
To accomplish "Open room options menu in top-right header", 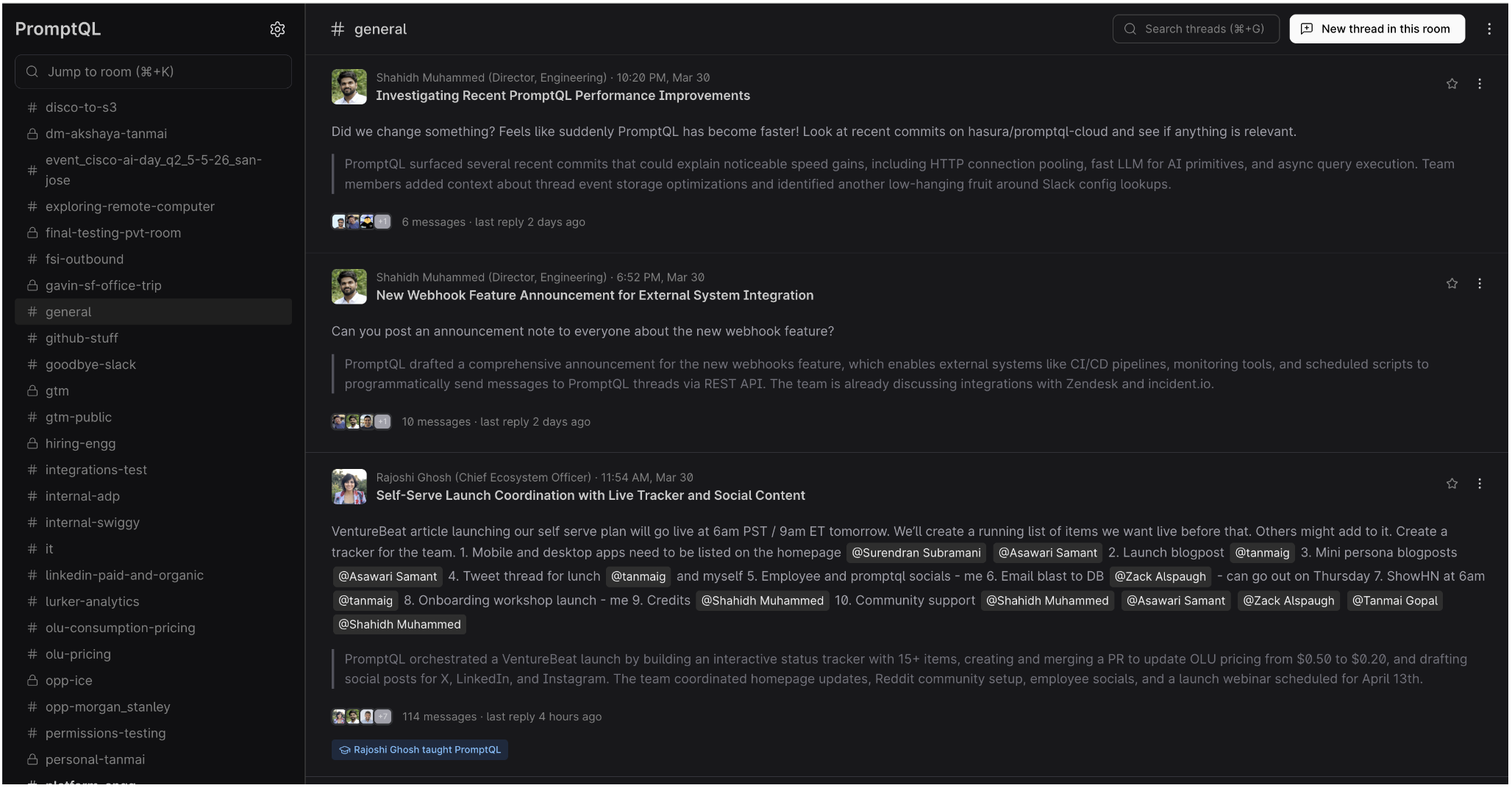I will point(1489,29).
